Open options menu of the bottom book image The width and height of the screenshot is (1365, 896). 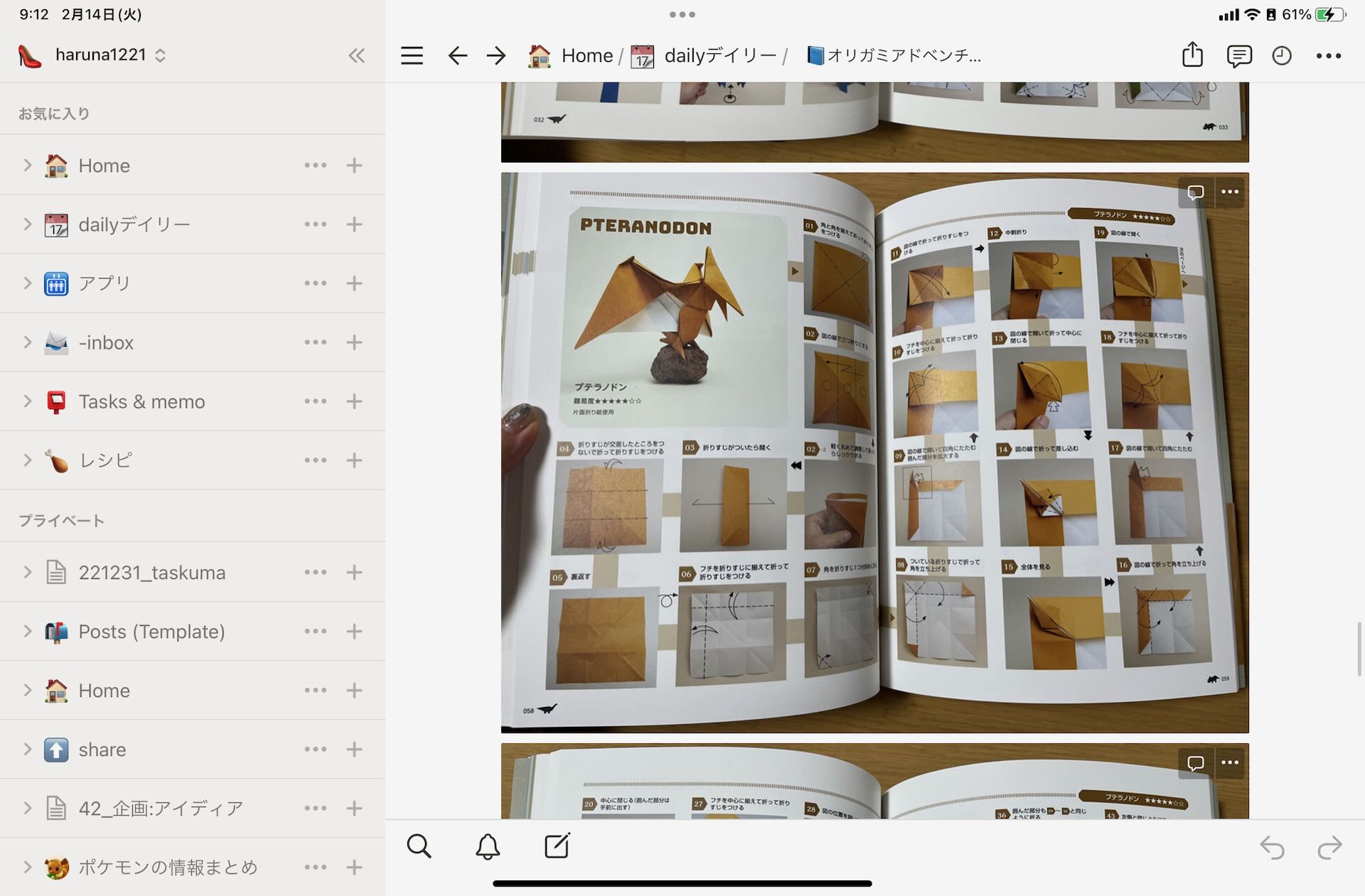1230,762
